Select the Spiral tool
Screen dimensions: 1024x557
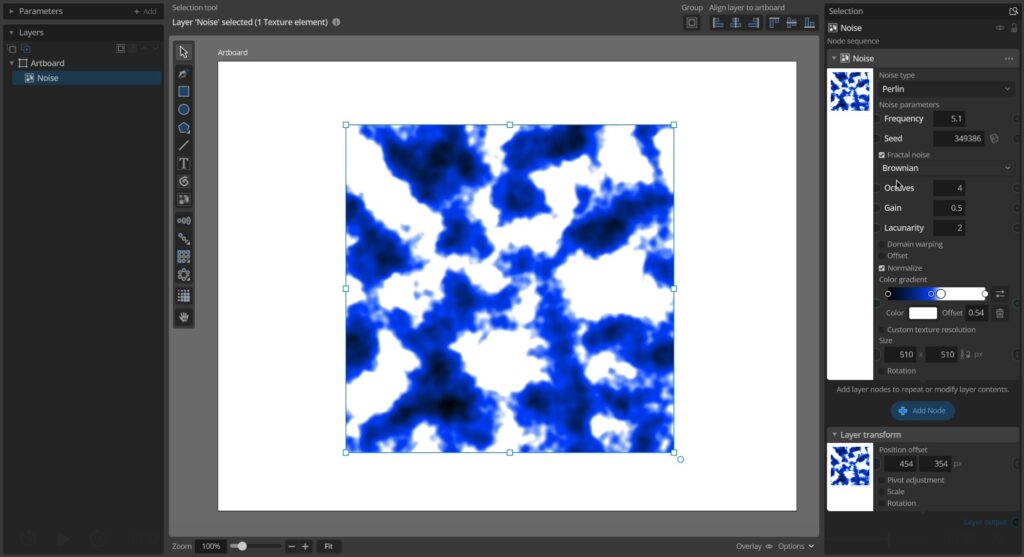point(184,181)
